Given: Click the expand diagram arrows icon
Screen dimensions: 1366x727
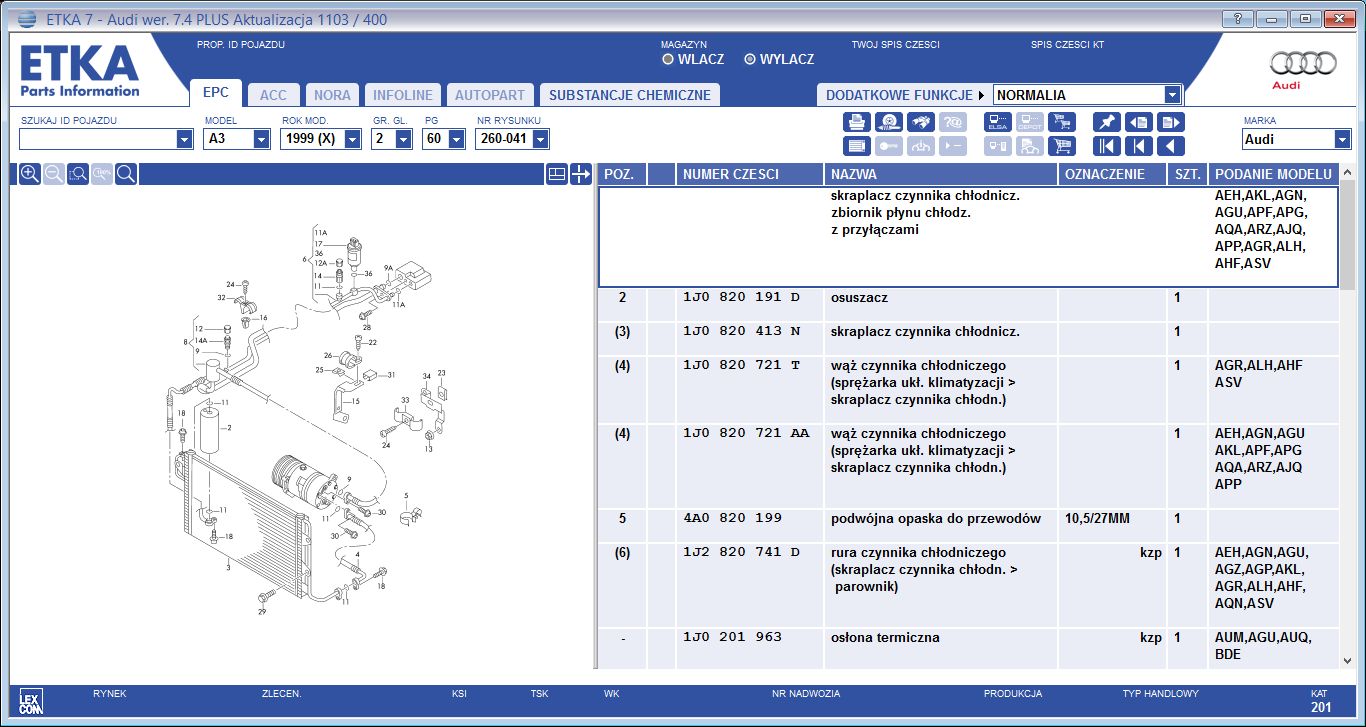Looking at the screenshot, I should click(x=581, y=174).
